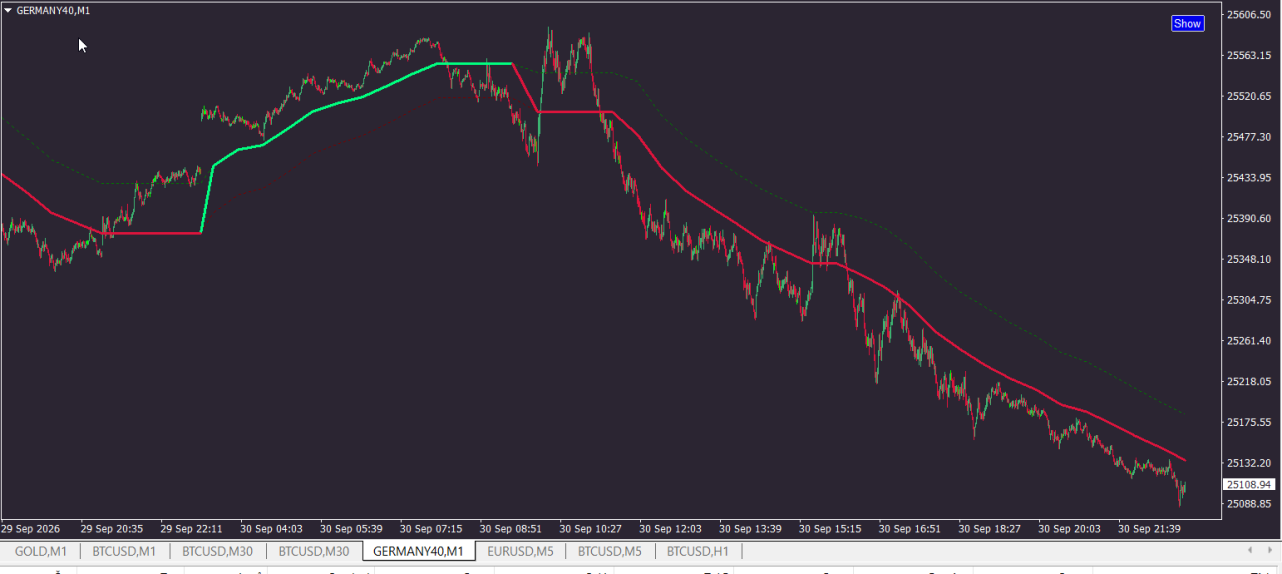Open the BTCUSD,H1 chart tab
1282x574 pixels.
tap(698, 551)
